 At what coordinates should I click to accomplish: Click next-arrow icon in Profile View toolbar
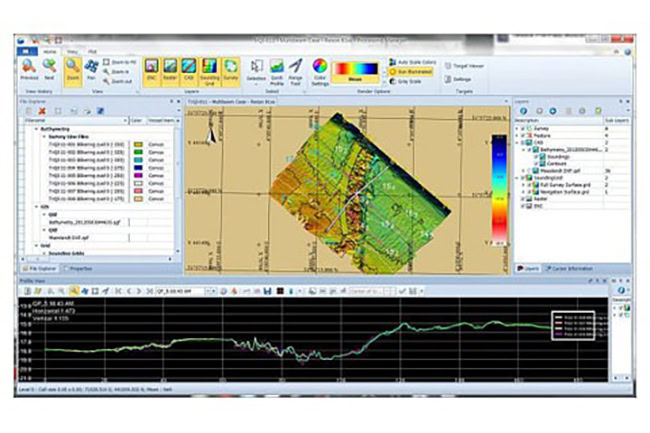[x=139, y=291]
